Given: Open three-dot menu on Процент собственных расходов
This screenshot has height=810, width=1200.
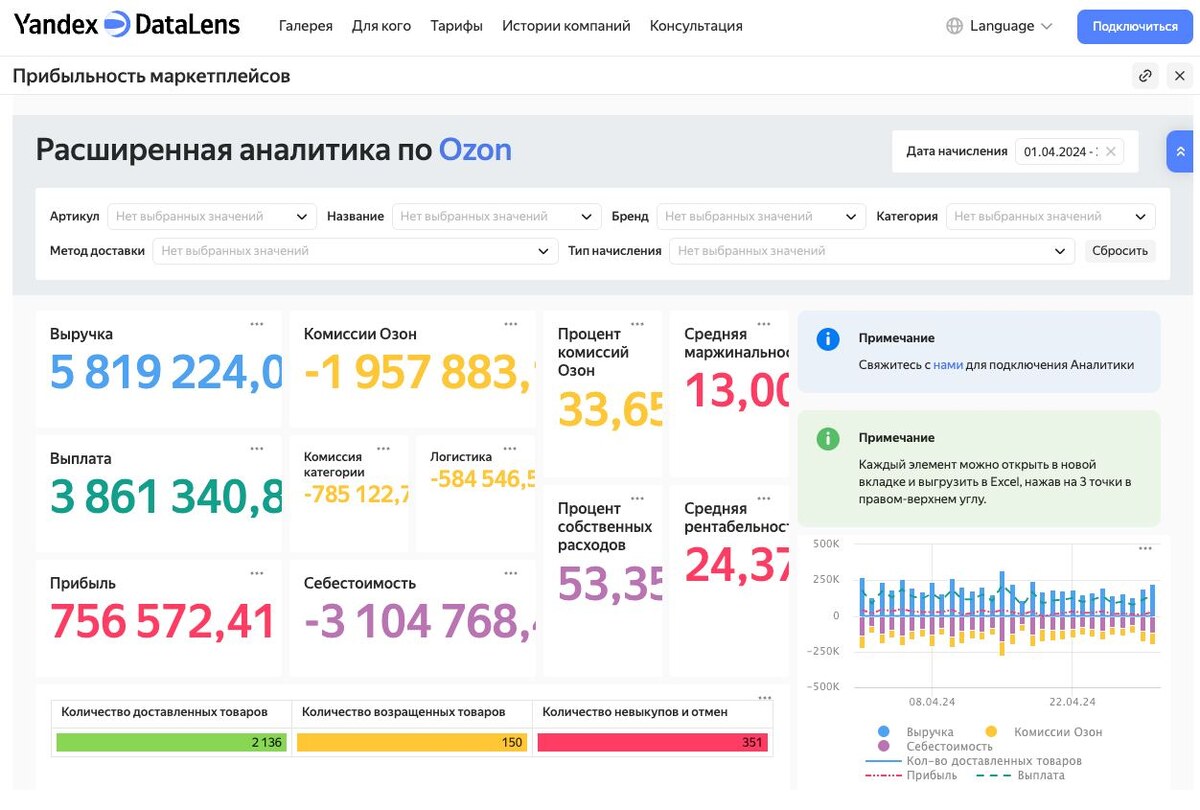Looking at the screenshot, I should click(x=638, y=498).
